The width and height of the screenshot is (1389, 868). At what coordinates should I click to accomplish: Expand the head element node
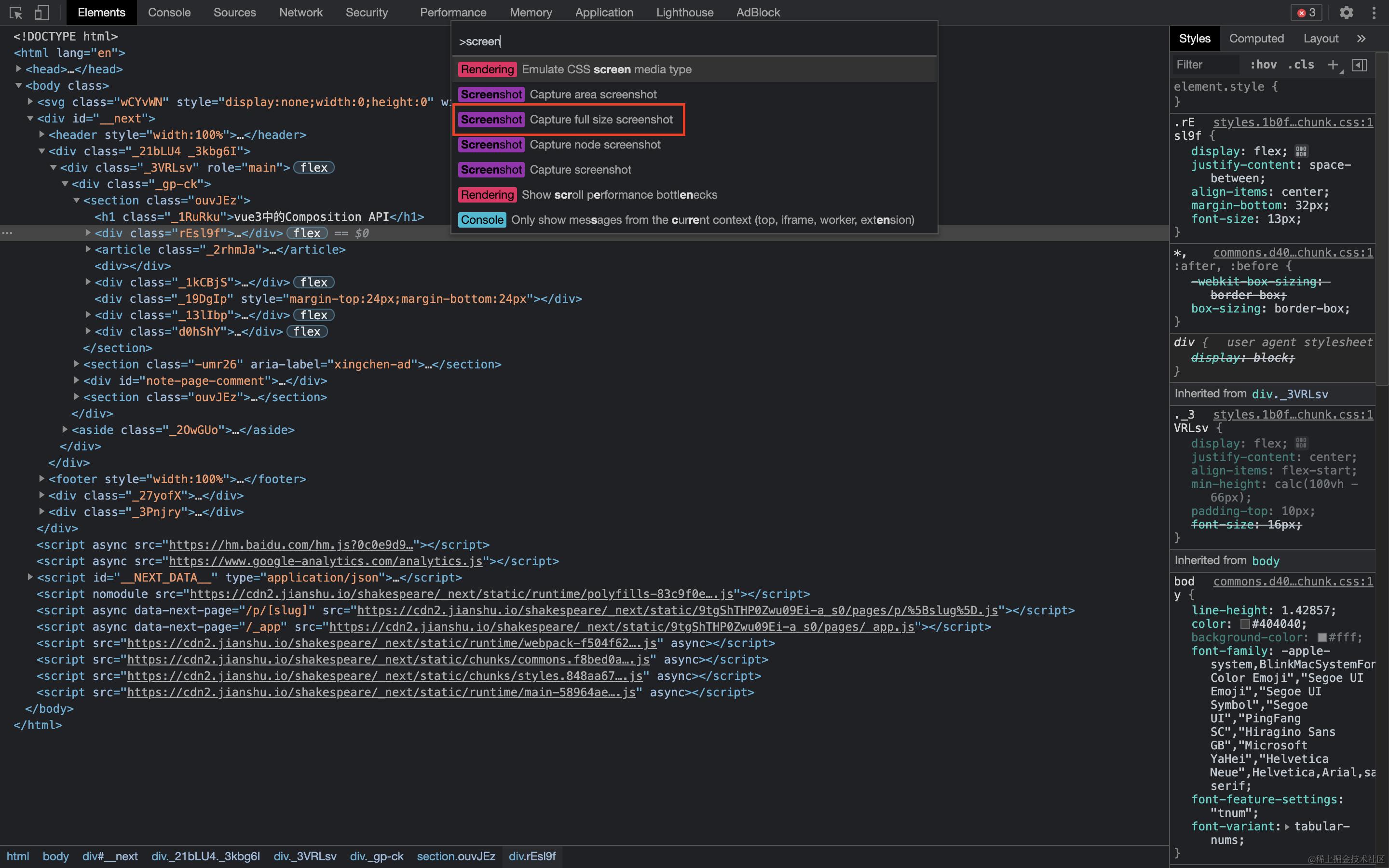coord(19,69)
